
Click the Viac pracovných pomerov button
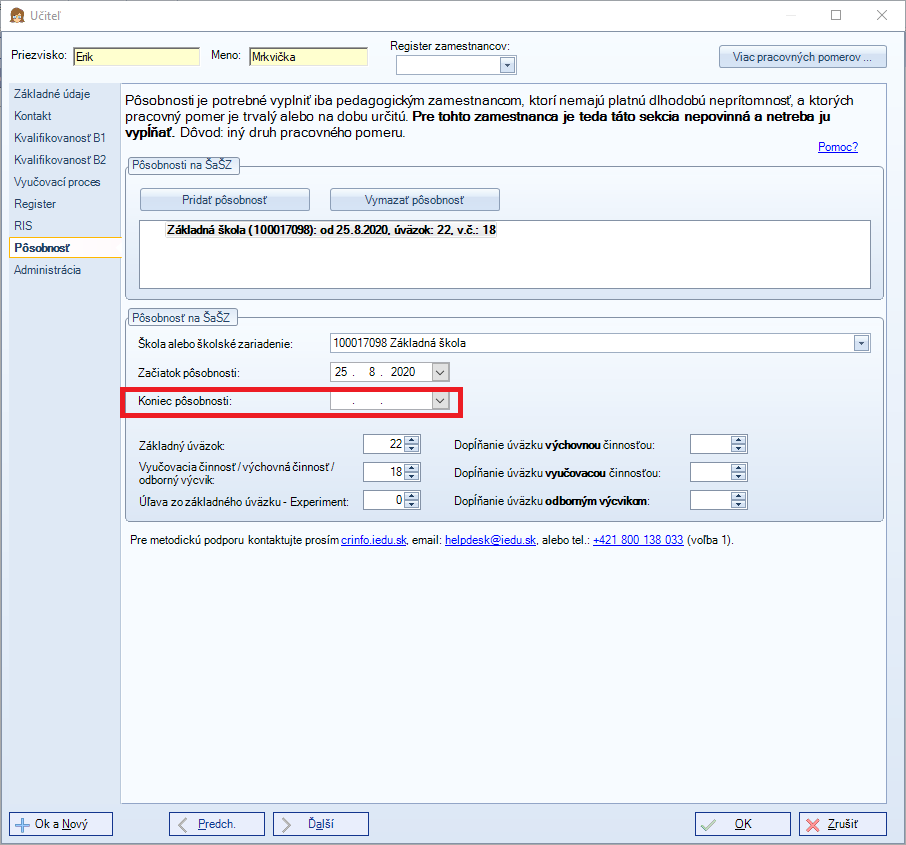click(x=803, y=57)
